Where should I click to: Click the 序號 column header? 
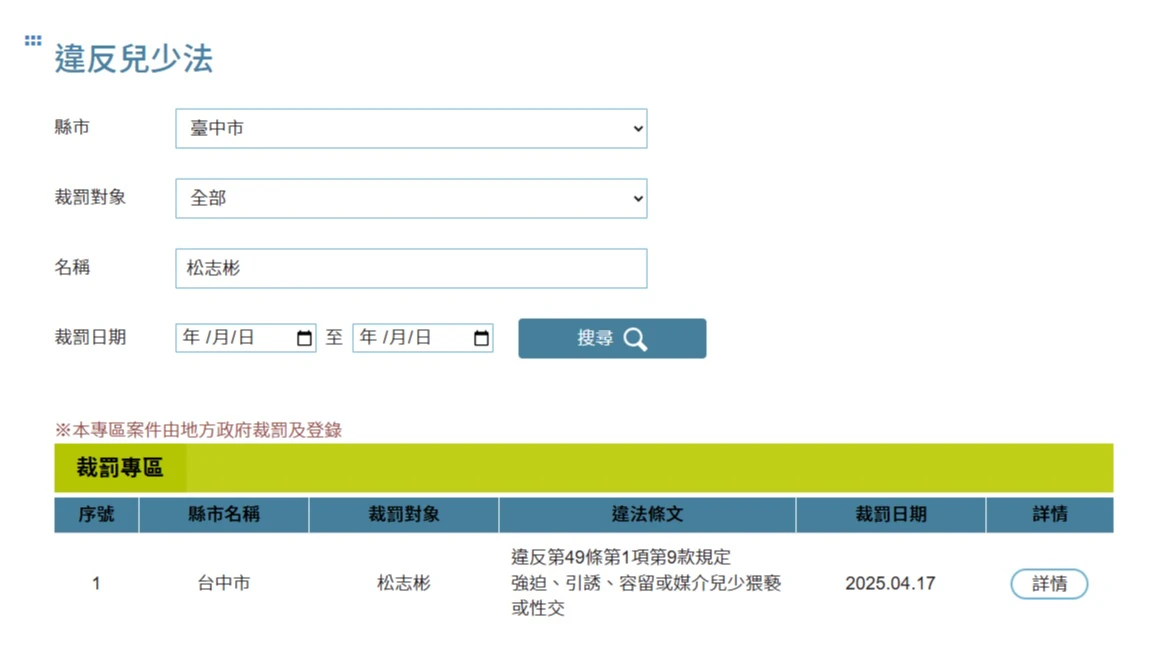(96, 515)
